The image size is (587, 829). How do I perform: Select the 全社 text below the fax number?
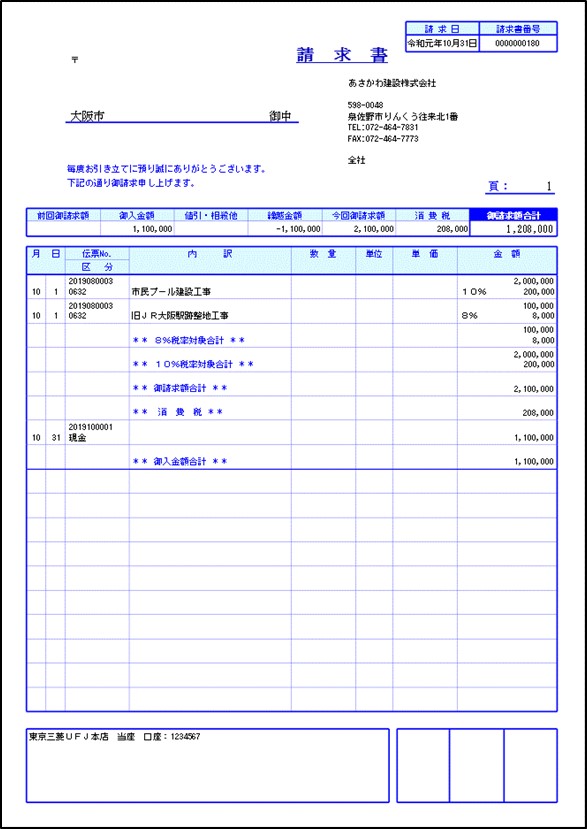356,160
